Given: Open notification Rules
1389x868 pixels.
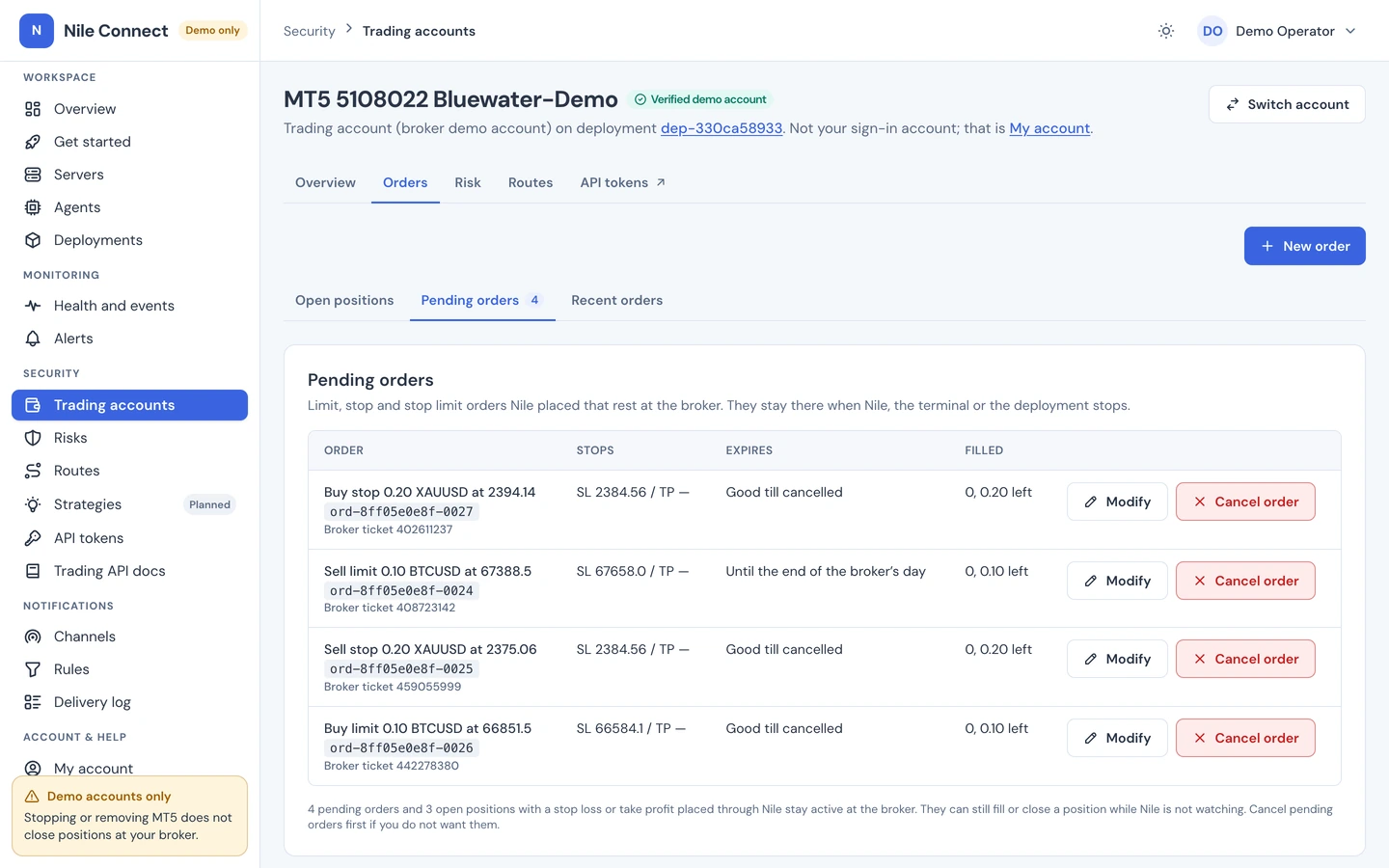Looking at the screenshot, I should (x=129, y=669).
